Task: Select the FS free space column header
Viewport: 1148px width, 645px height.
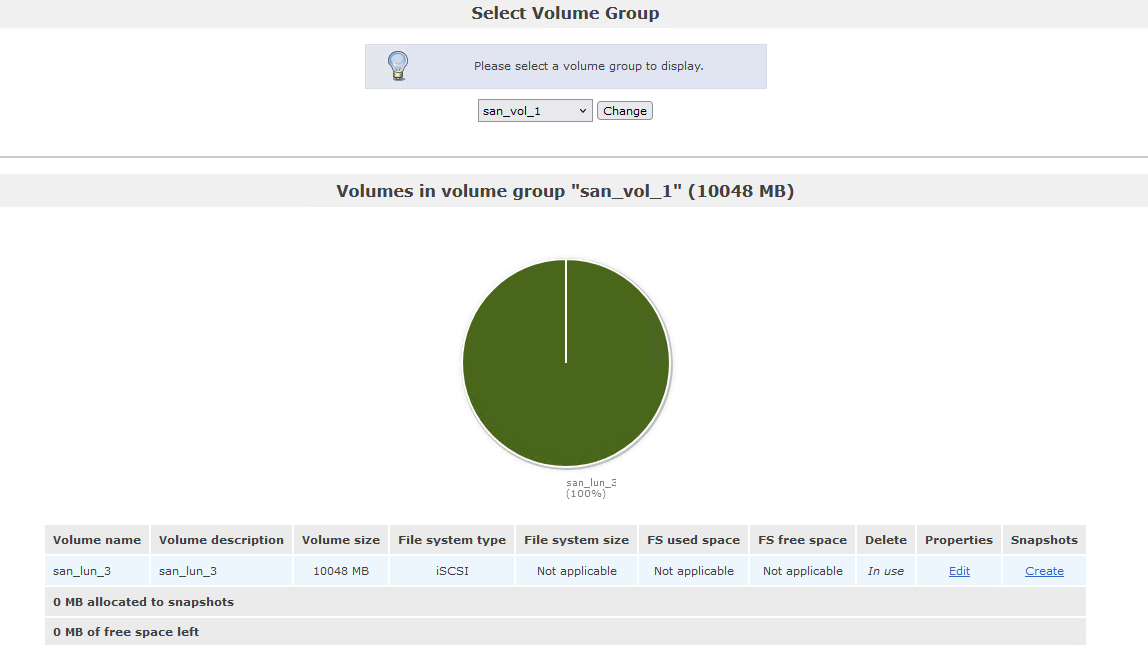Action: 802,540
